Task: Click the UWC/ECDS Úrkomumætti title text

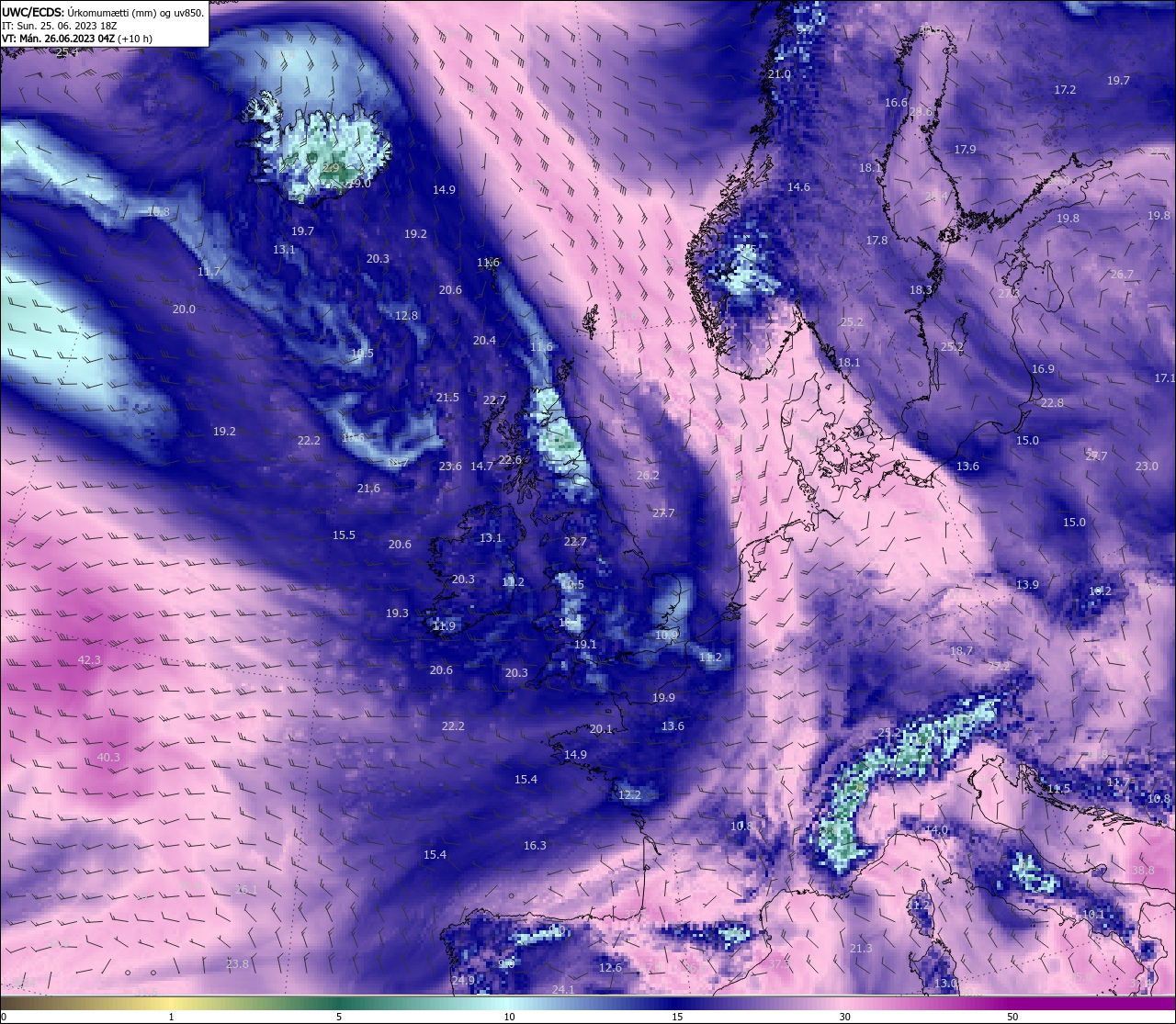Action: tap(103, 13)
